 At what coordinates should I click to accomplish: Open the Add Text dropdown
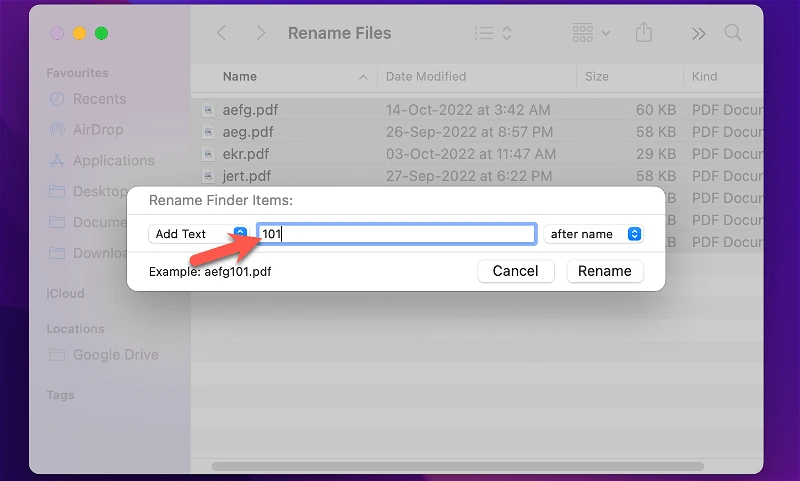pyautogui.click(x=198, y=234)
